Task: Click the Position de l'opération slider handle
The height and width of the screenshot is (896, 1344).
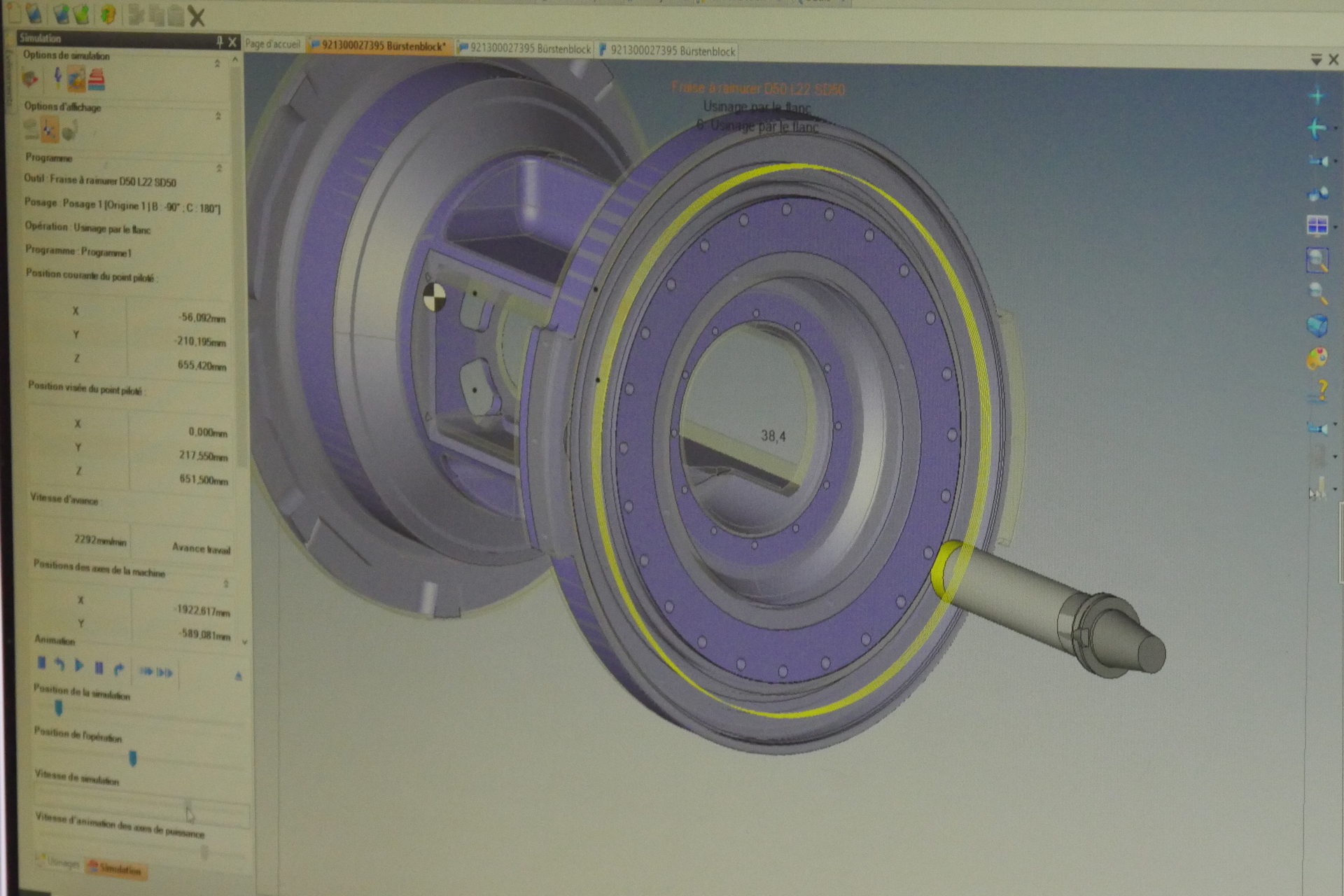Action: pos(132,758)
